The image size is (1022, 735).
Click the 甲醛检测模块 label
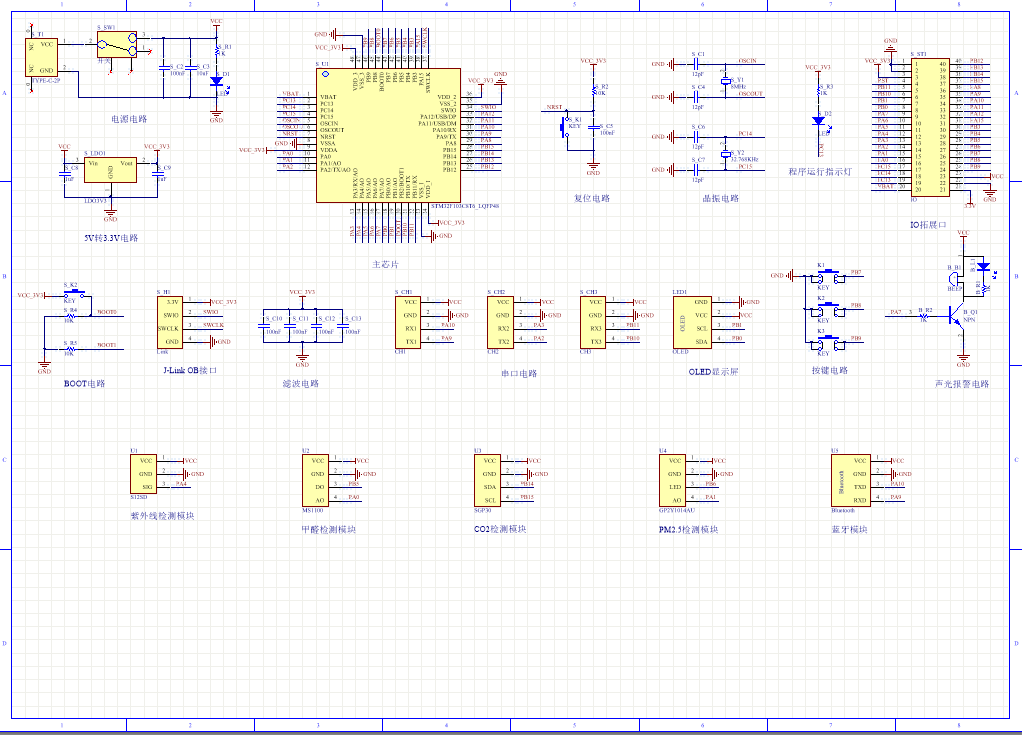(328, 529)
